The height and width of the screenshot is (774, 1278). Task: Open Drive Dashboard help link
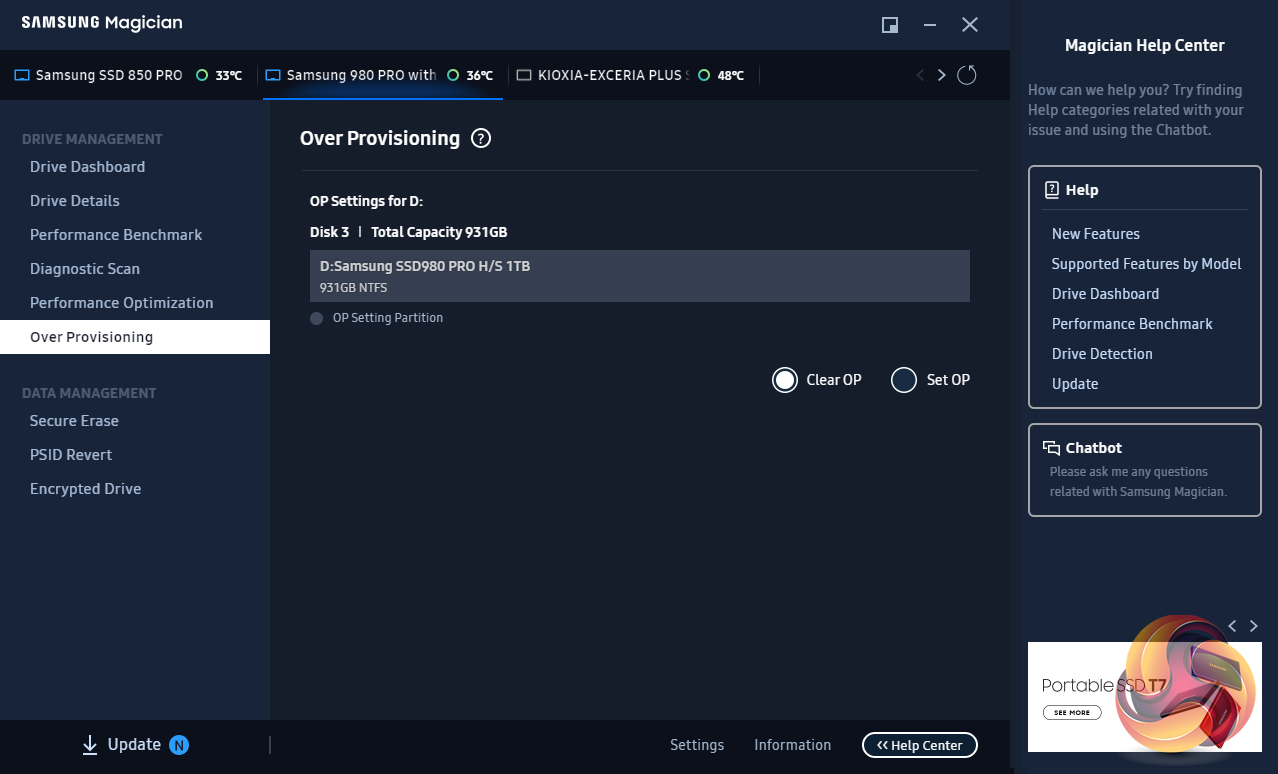1105,294
